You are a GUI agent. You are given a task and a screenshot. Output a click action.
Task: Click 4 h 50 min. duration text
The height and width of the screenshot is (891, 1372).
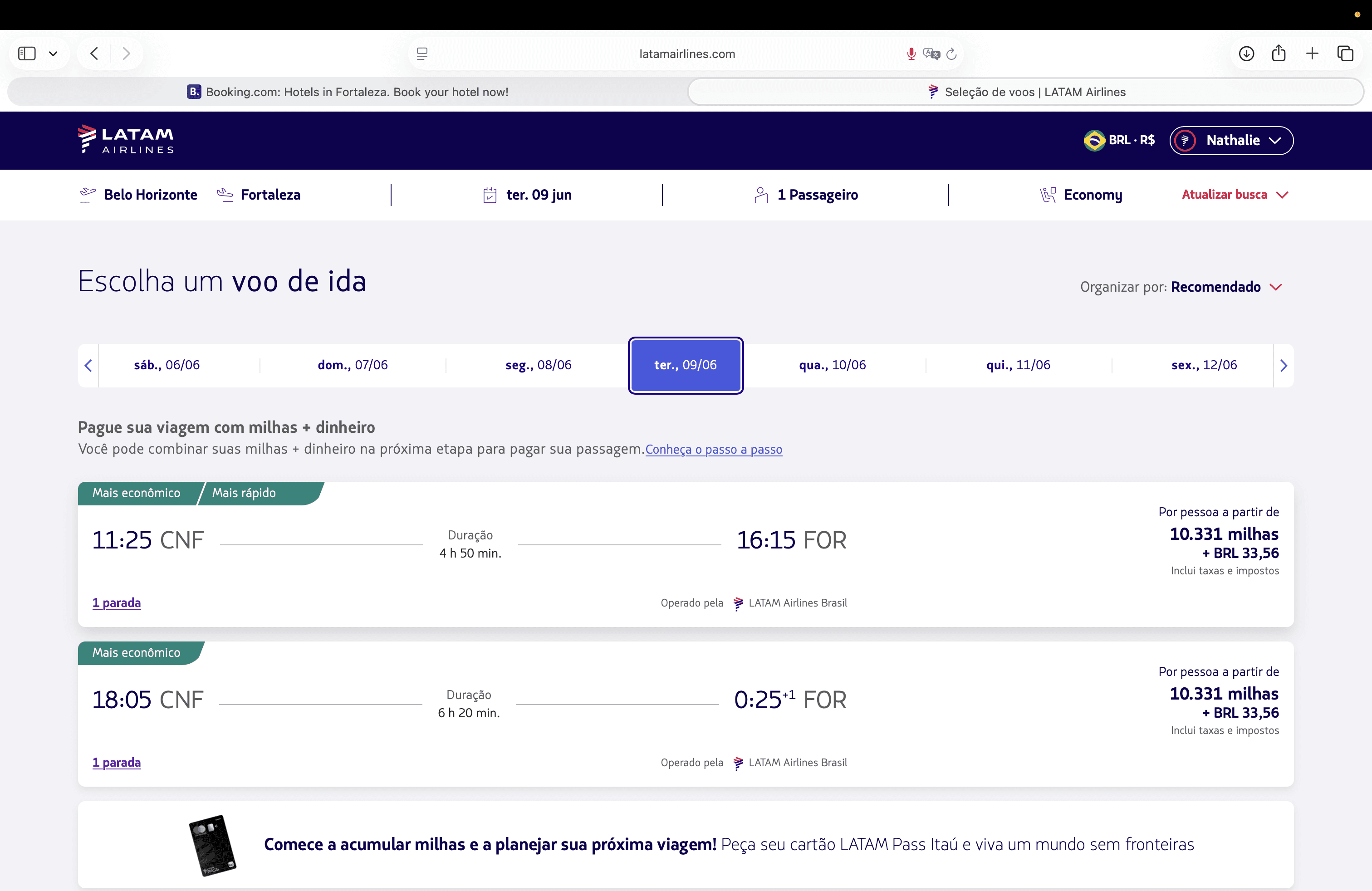[470, 553]
